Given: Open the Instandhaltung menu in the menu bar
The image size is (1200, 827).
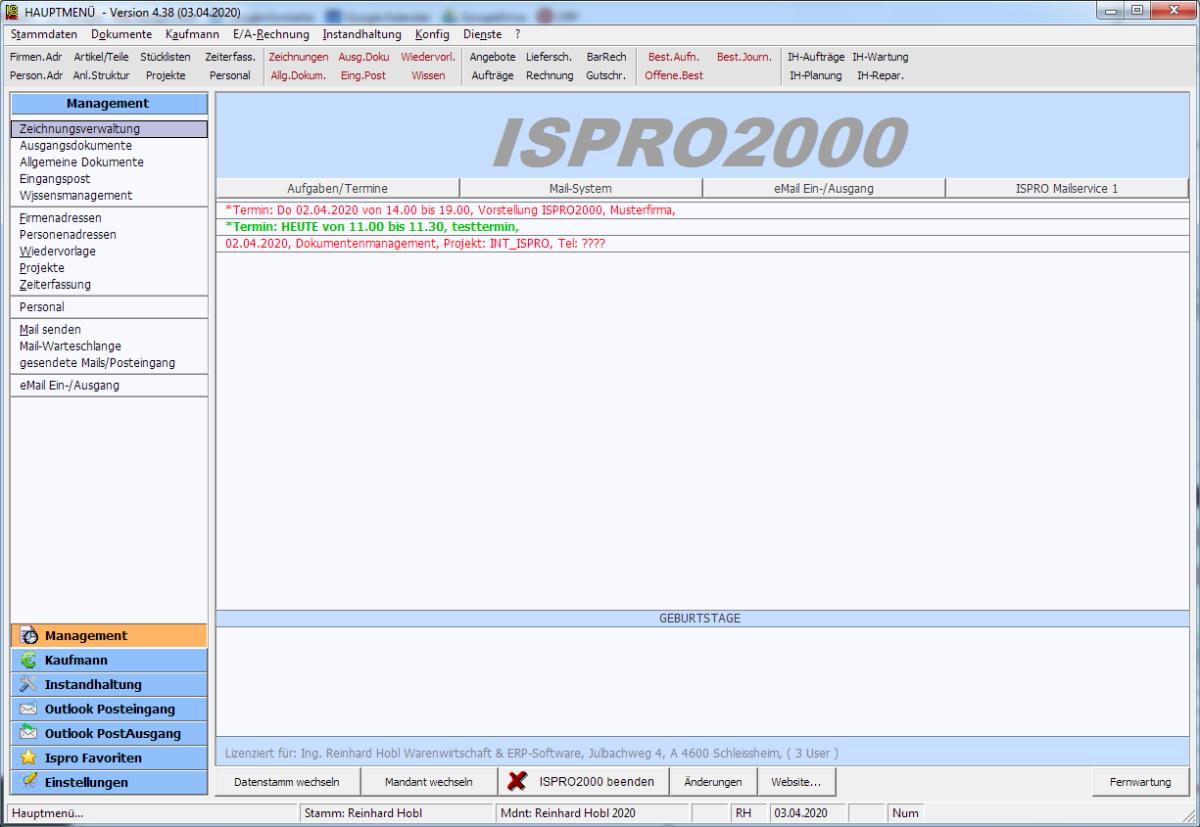Looking at the screenshot, I should click(x=362, y=35).
